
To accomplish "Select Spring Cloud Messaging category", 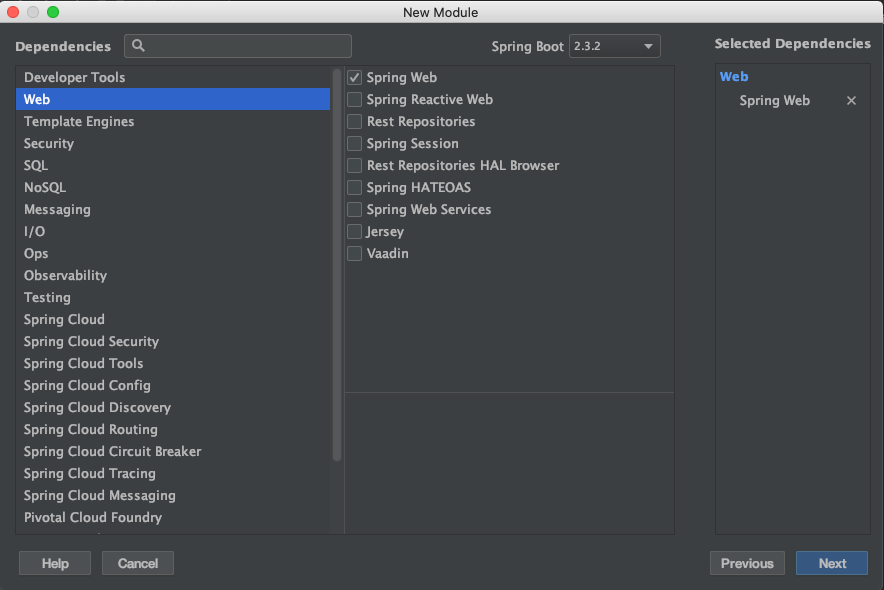I will pyautogui.click(x=173, y=495).
